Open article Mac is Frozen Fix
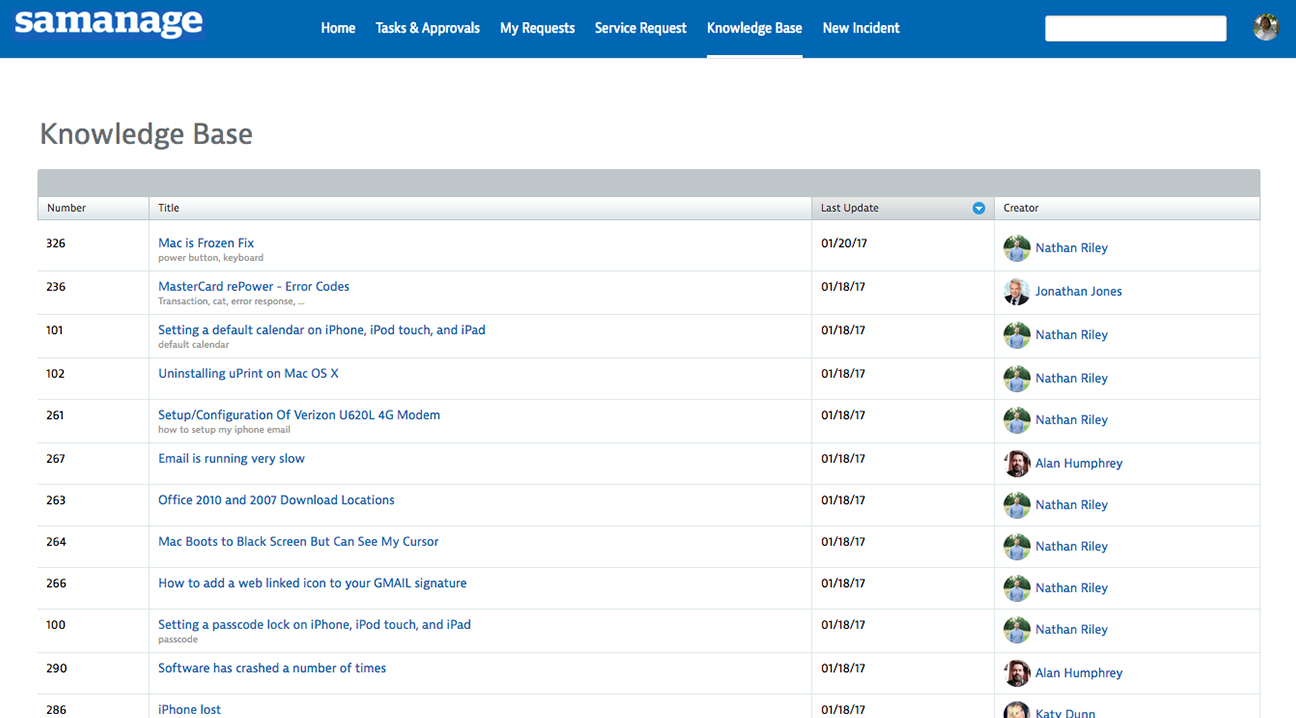The image size is (1296, 718). point(206,243)
